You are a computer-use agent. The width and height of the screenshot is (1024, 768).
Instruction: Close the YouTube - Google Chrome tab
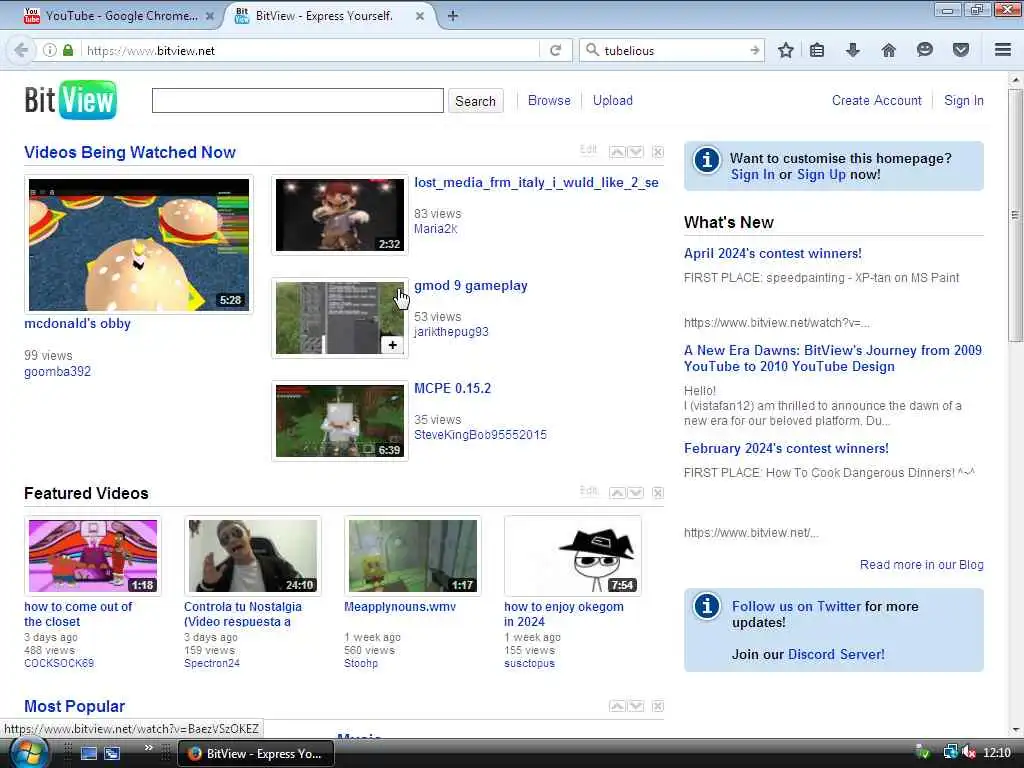coord(210,16)
